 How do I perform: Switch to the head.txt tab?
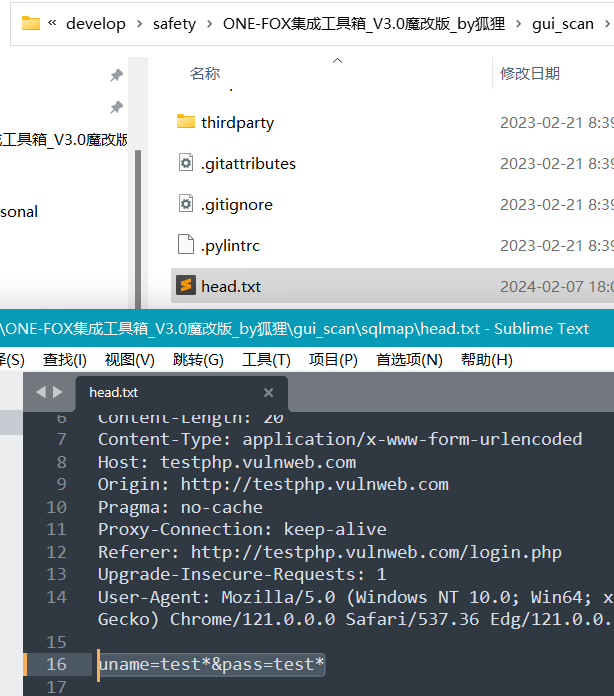pyautogui.click(x=181, y=392)
